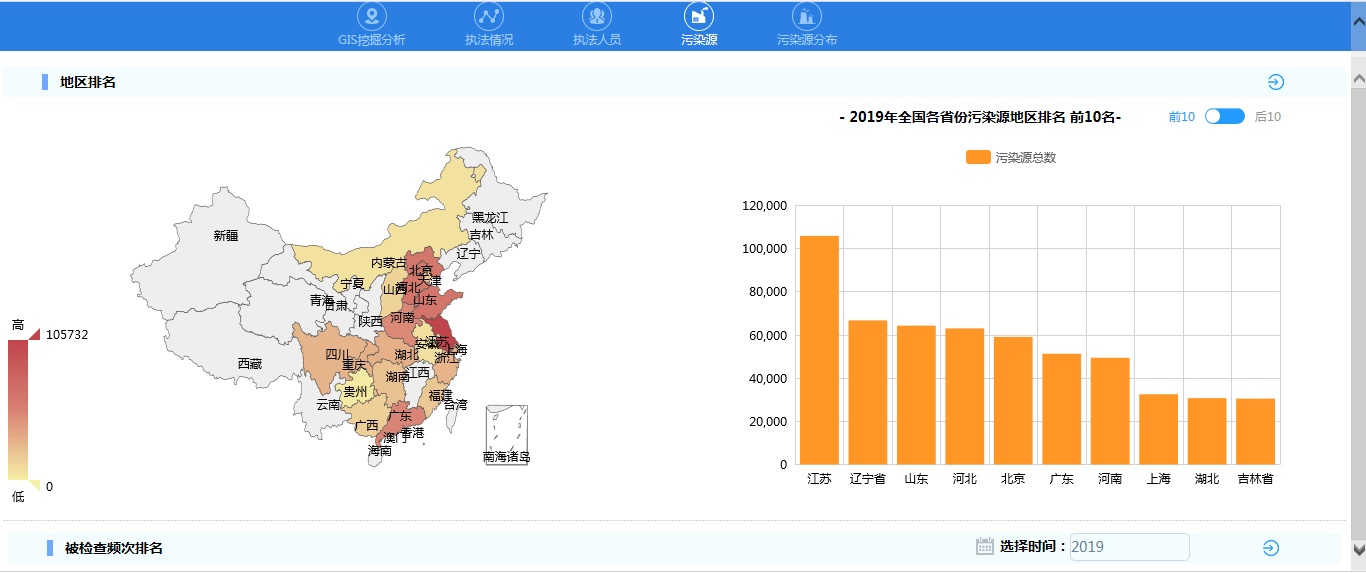Click the high-low color gradient legend bar
The image size is (1366, 573).
18,410
